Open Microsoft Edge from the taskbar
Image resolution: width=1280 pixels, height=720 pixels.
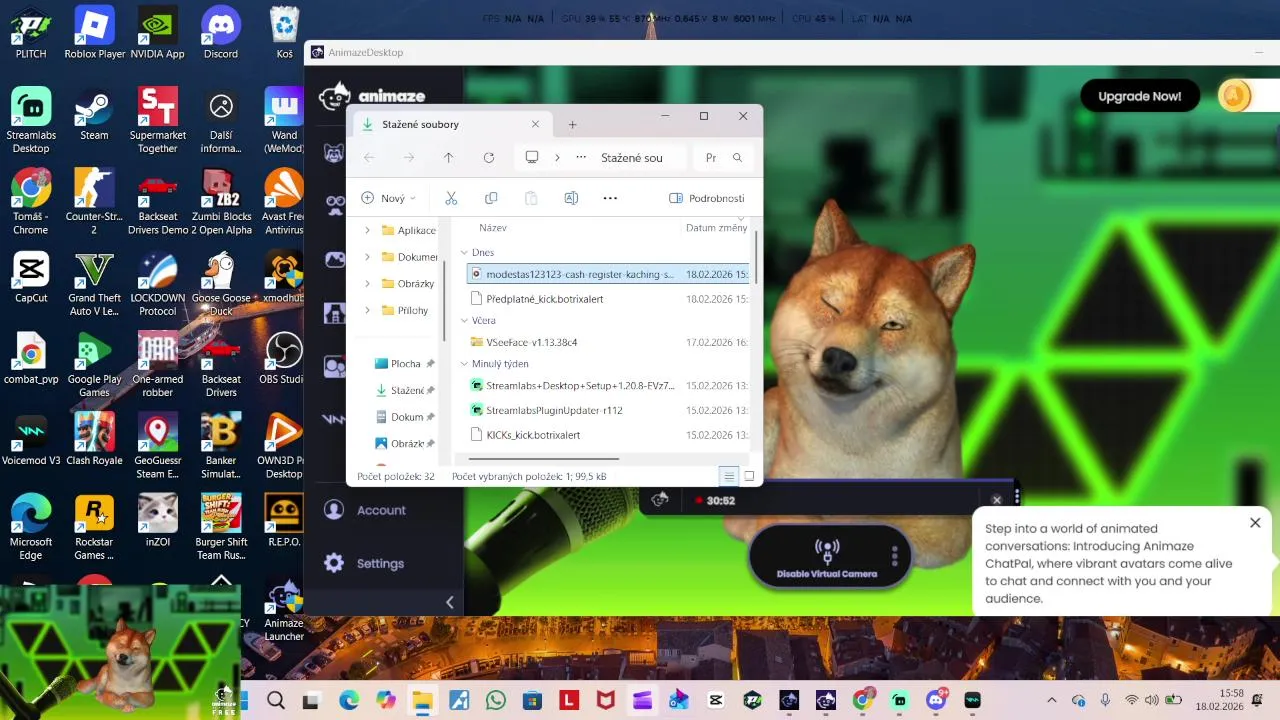tap(349, 700)
